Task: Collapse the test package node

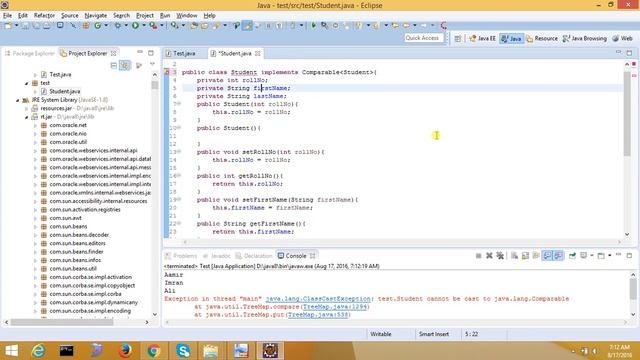Action: point(27,83)
